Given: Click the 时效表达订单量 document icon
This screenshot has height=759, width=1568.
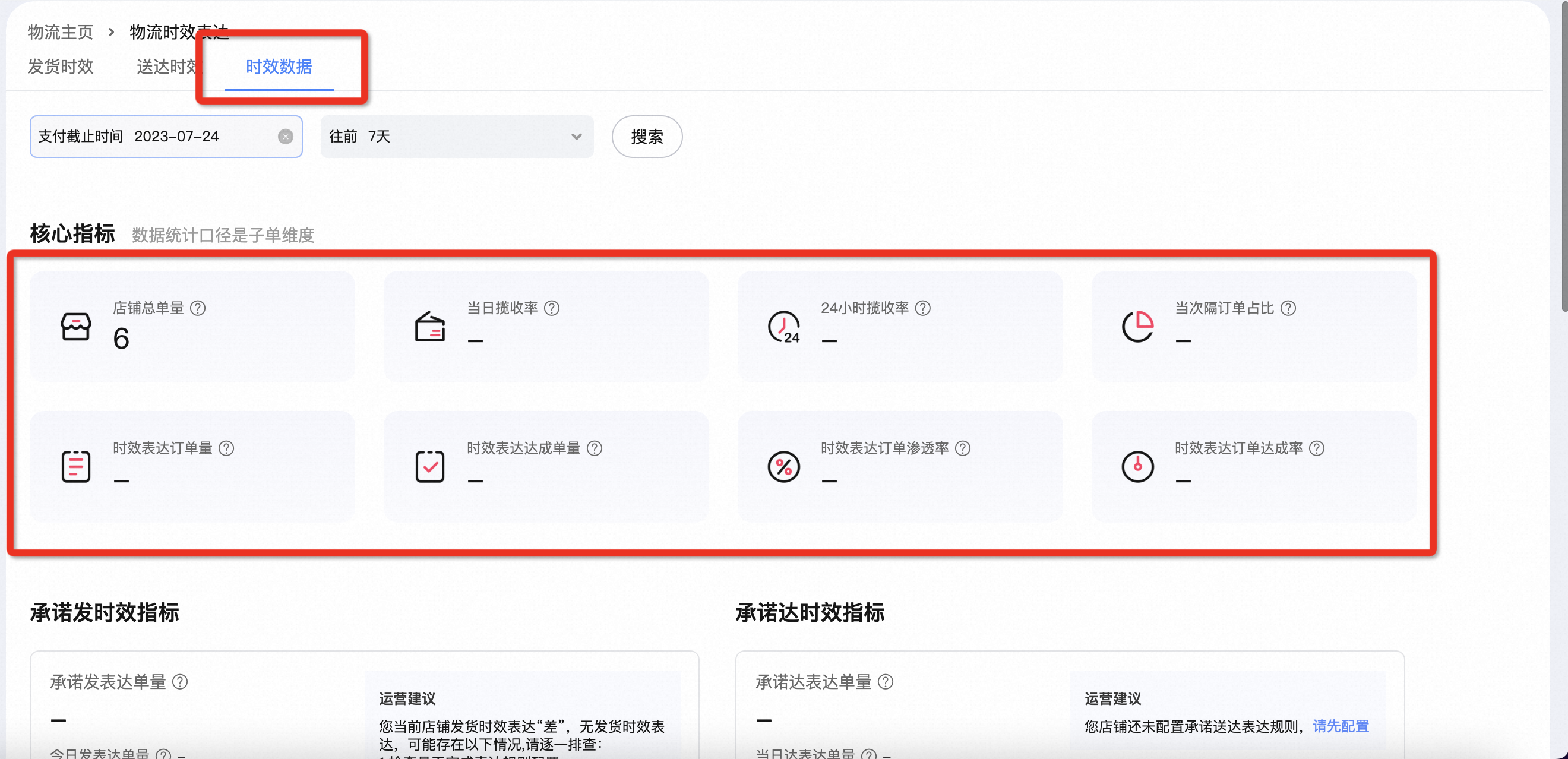Looking at the screenshot, I should (76, 467).
